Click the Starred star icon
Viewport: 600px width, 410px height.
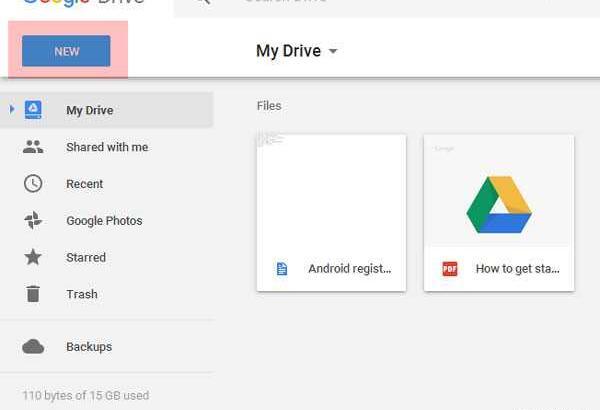(33, 257)
